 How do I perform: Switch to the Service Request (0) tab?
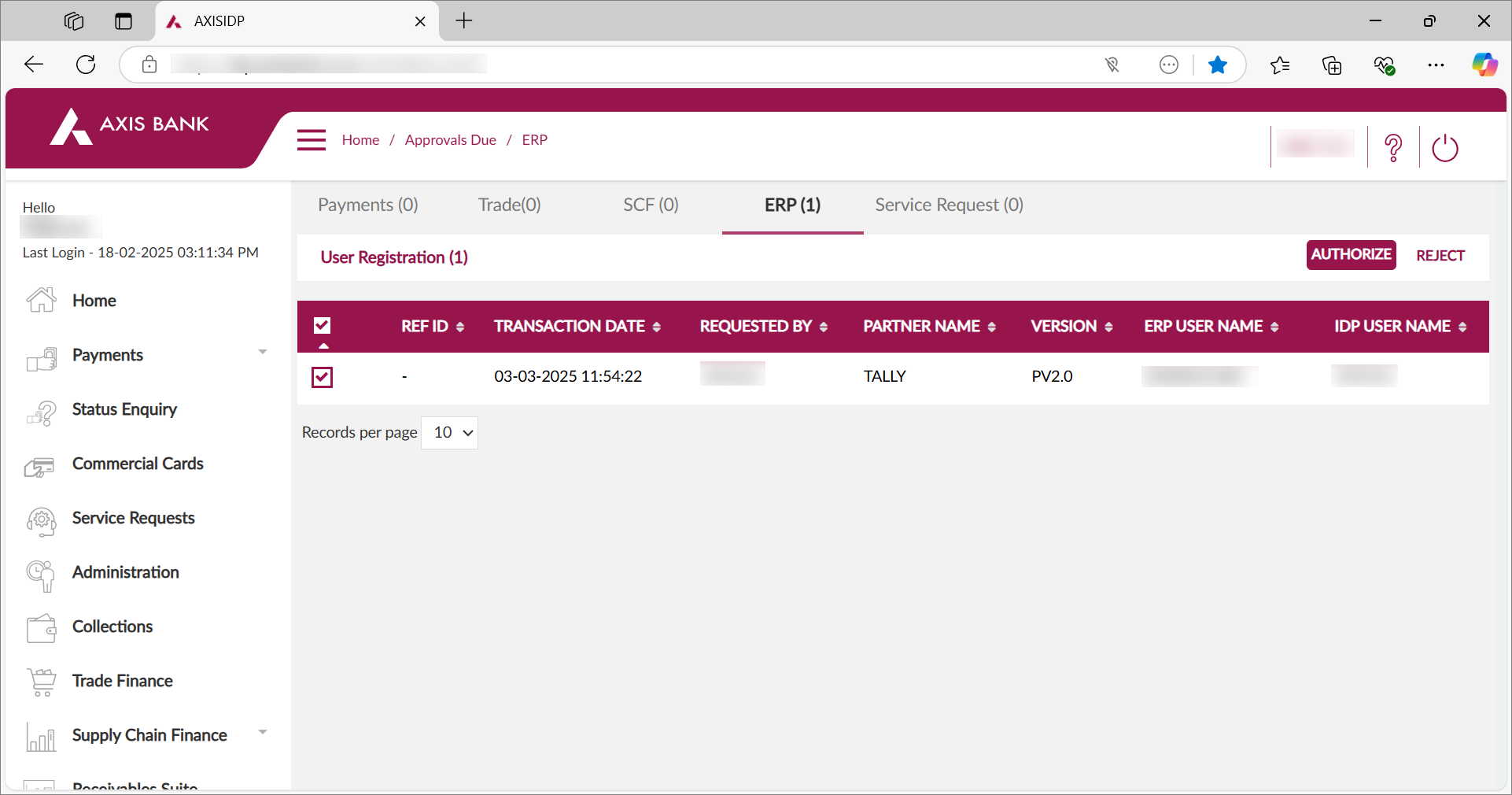(950, 205)
